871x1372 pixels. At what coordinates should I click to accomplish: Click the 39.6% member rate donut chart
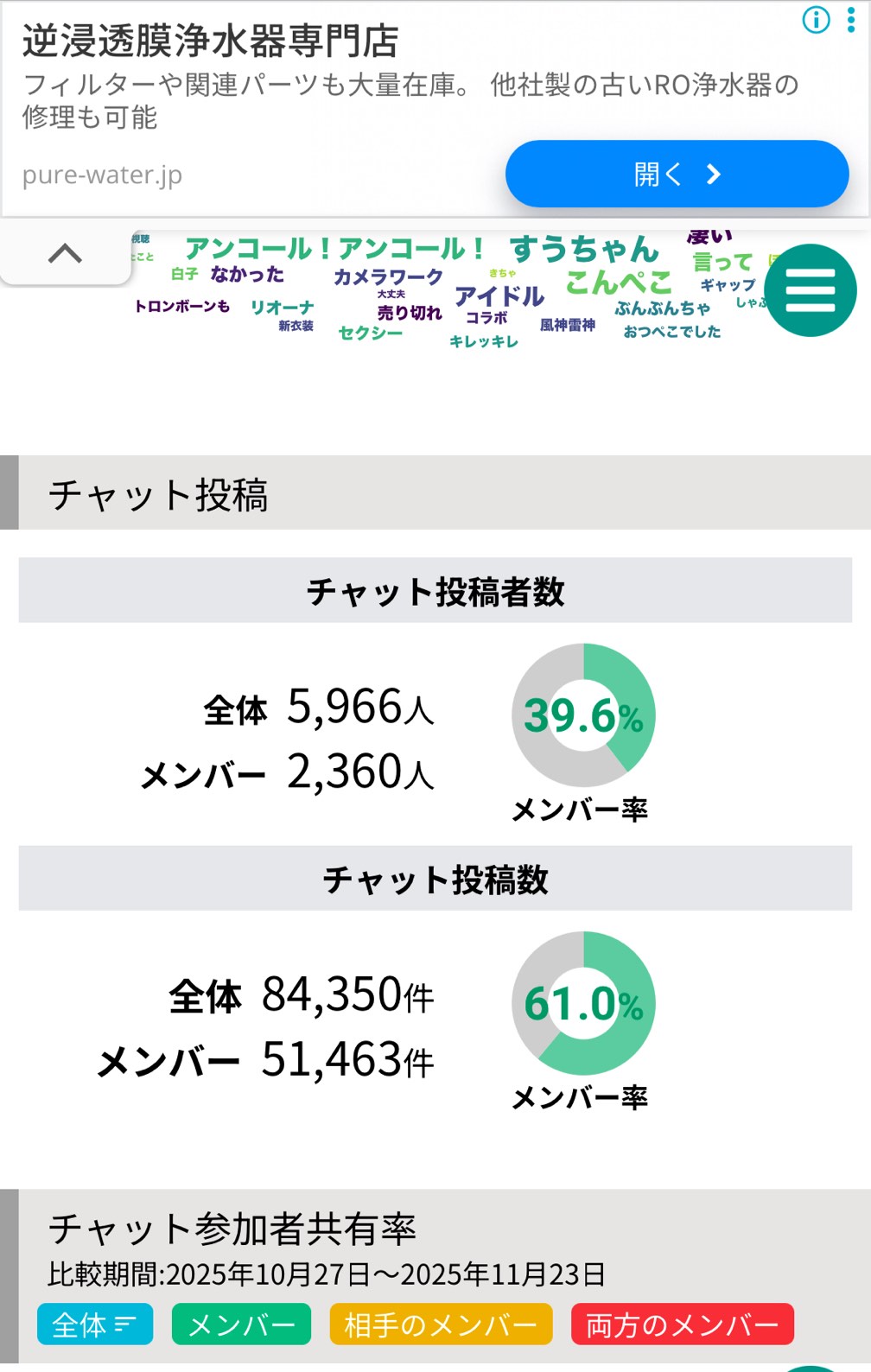[583, 715]
